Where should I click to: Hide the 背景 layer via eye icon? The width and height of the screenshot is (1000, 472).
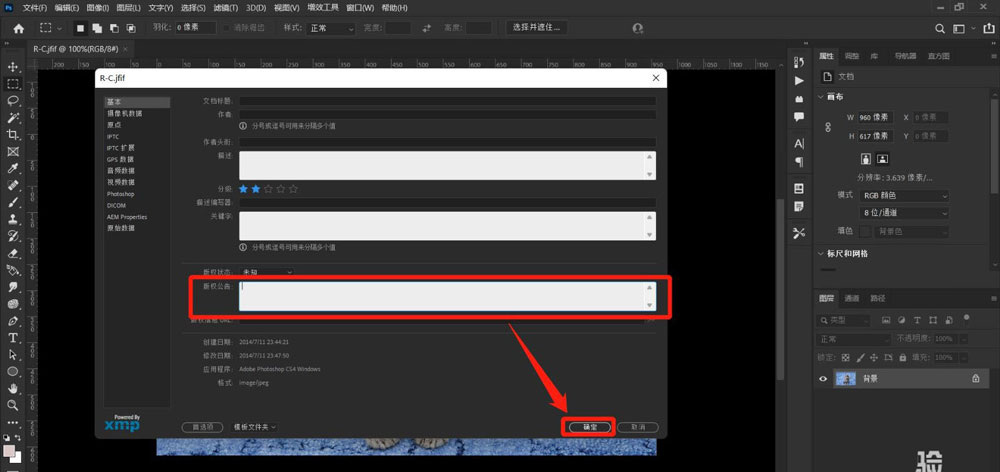coord(823,379)
